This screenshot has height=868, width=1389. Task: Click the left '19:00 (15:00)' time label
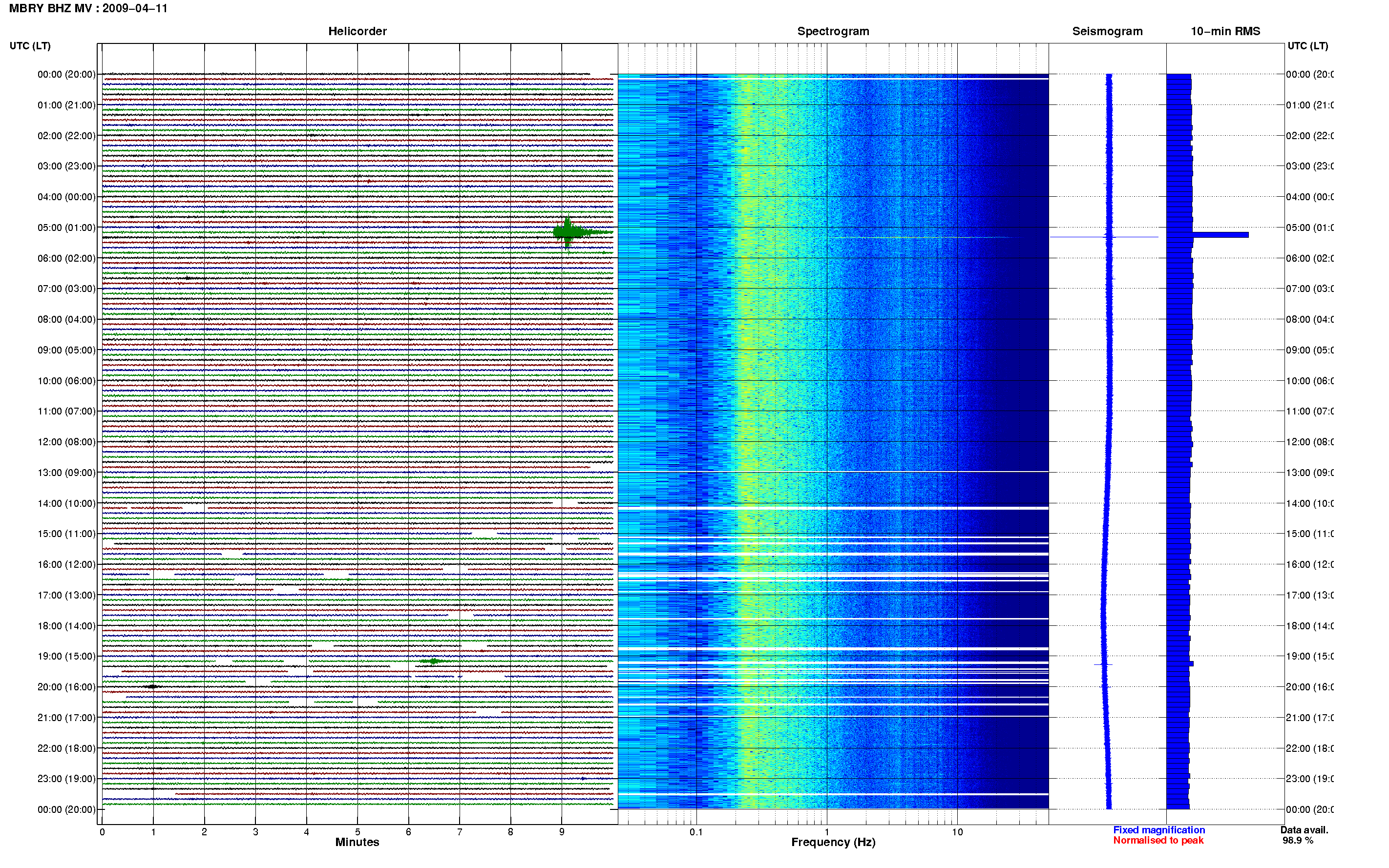click(x=66, y=656)
